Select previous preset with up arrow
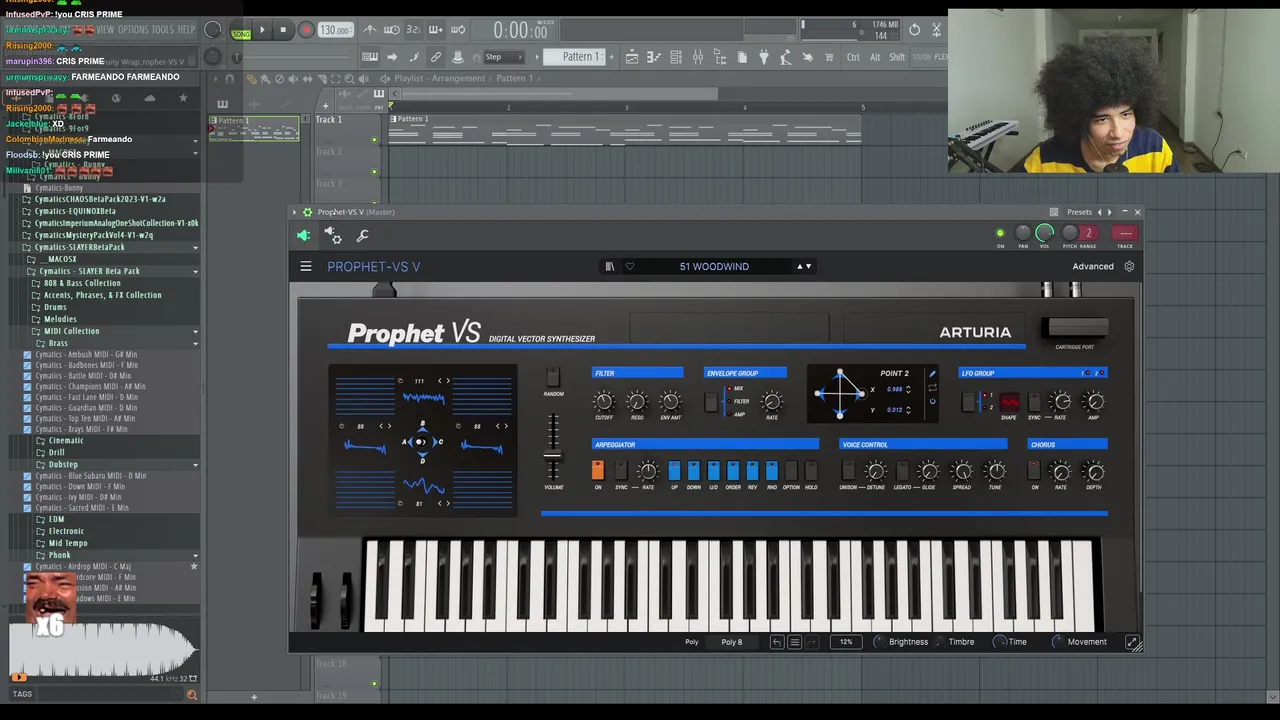The height and width of the screenshot is (720, 1280). [x=799, y=266]
